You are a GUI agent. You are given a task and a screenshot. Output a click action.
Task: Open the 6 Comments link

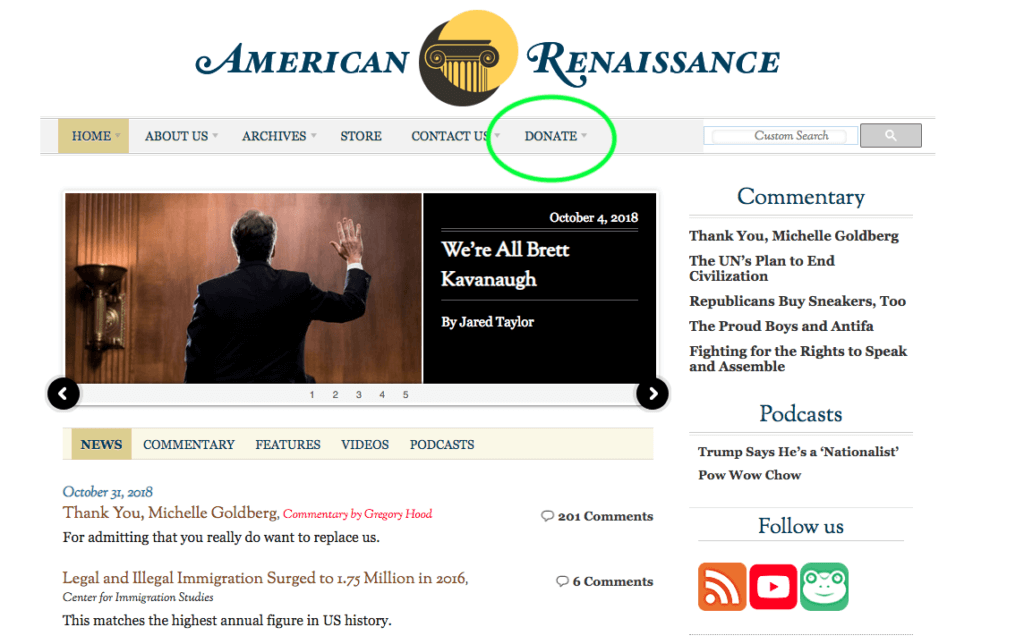point(613,581)
